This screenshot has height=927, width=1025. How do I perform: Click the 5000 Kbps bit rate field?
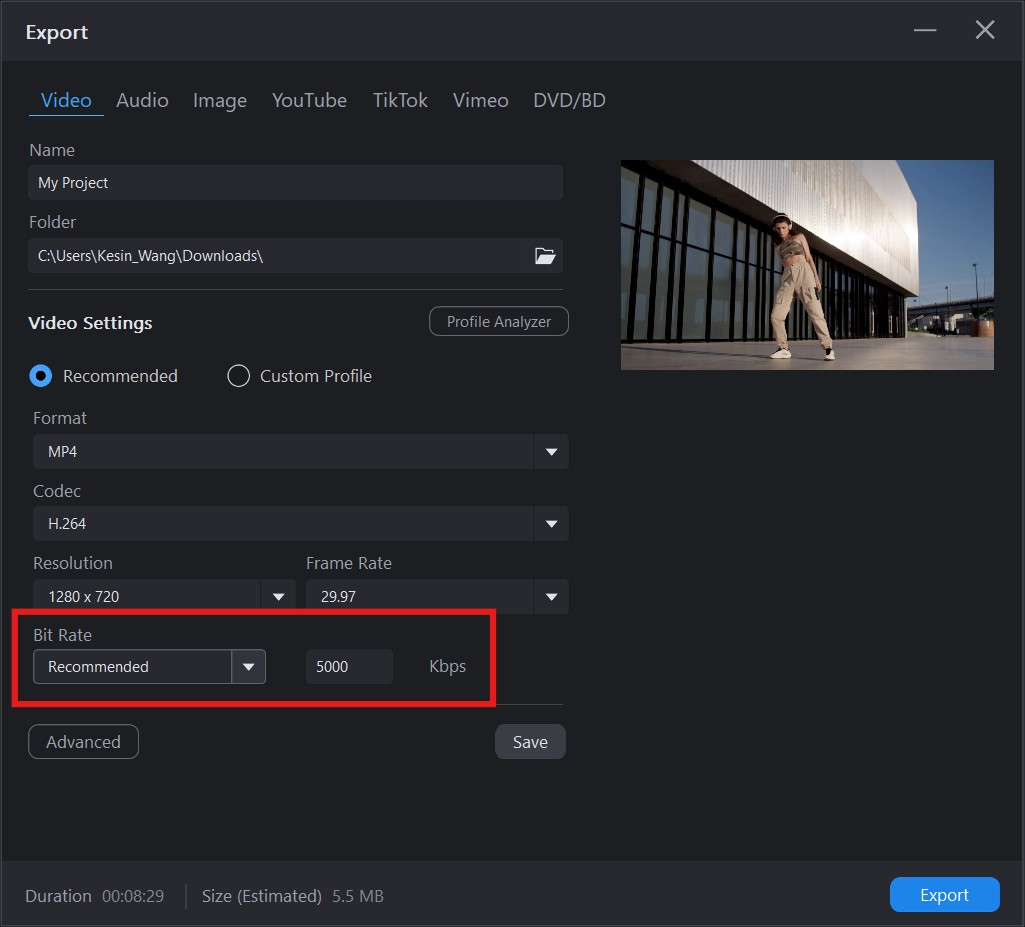(350, 667)
